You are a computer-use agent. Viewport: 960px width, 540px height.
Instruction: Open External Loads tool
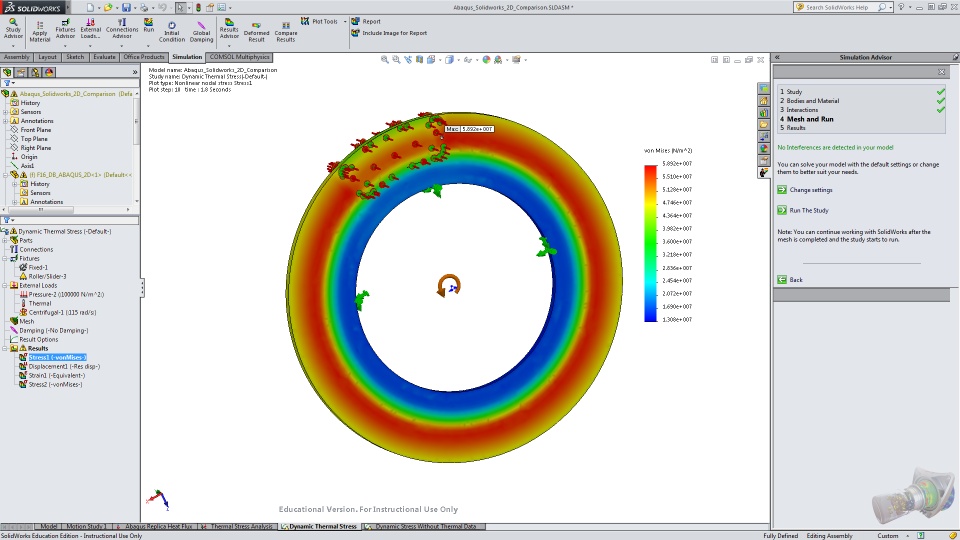[x=90, y=29]
